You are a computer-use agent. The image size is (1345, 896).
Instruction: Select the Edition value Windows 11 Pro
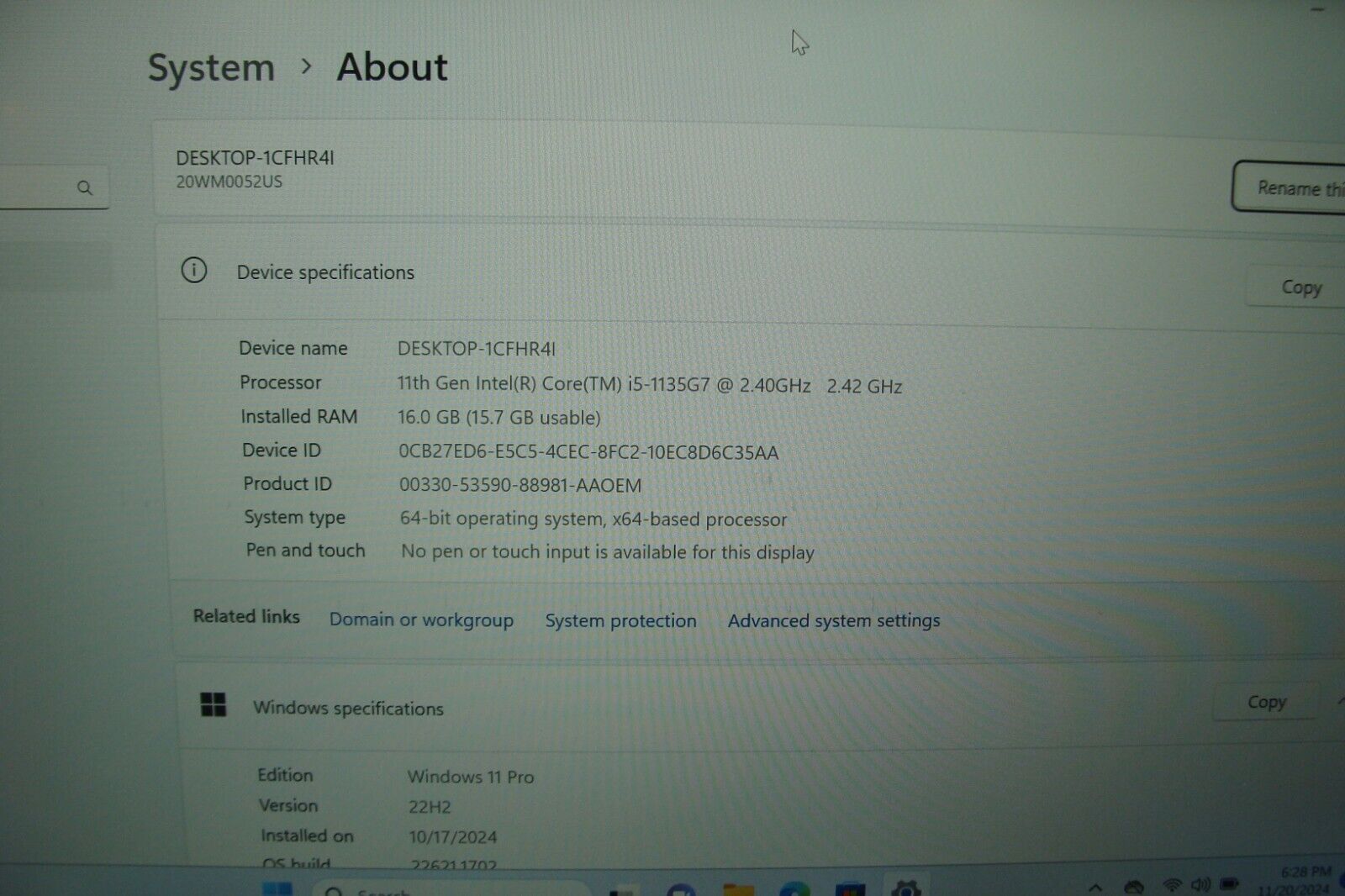pos(471,777)
